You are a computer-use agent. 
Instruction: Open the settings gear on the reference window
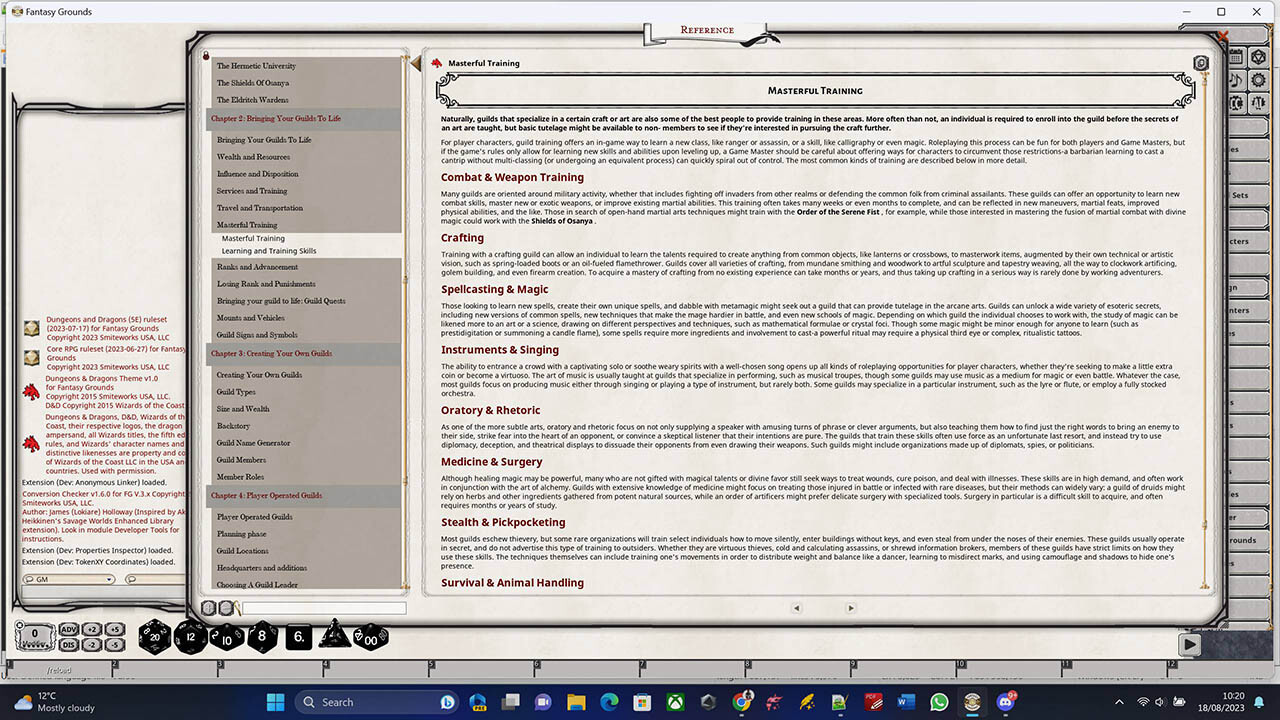click(x=1200, y=62)
